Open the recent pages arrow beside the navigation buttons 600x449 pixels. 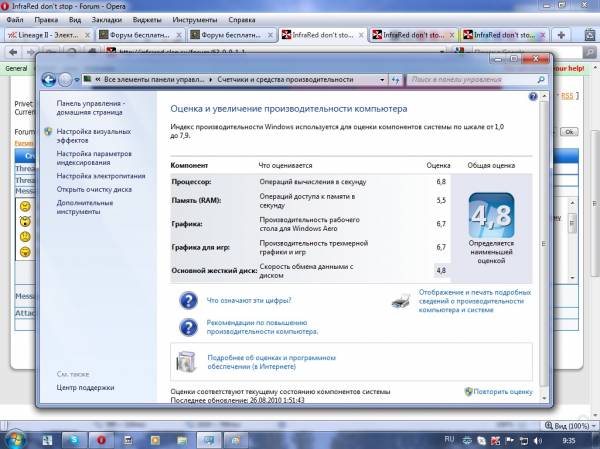(77, 80)
